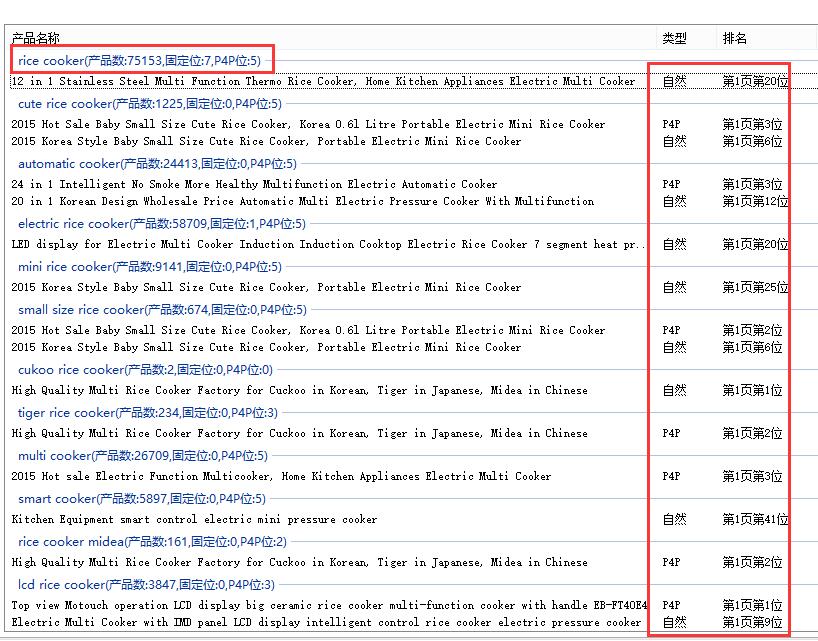The image size is (818, 641).
Task: Select the 'Kitchen Equipment smart control' product row
Action: 194,519
